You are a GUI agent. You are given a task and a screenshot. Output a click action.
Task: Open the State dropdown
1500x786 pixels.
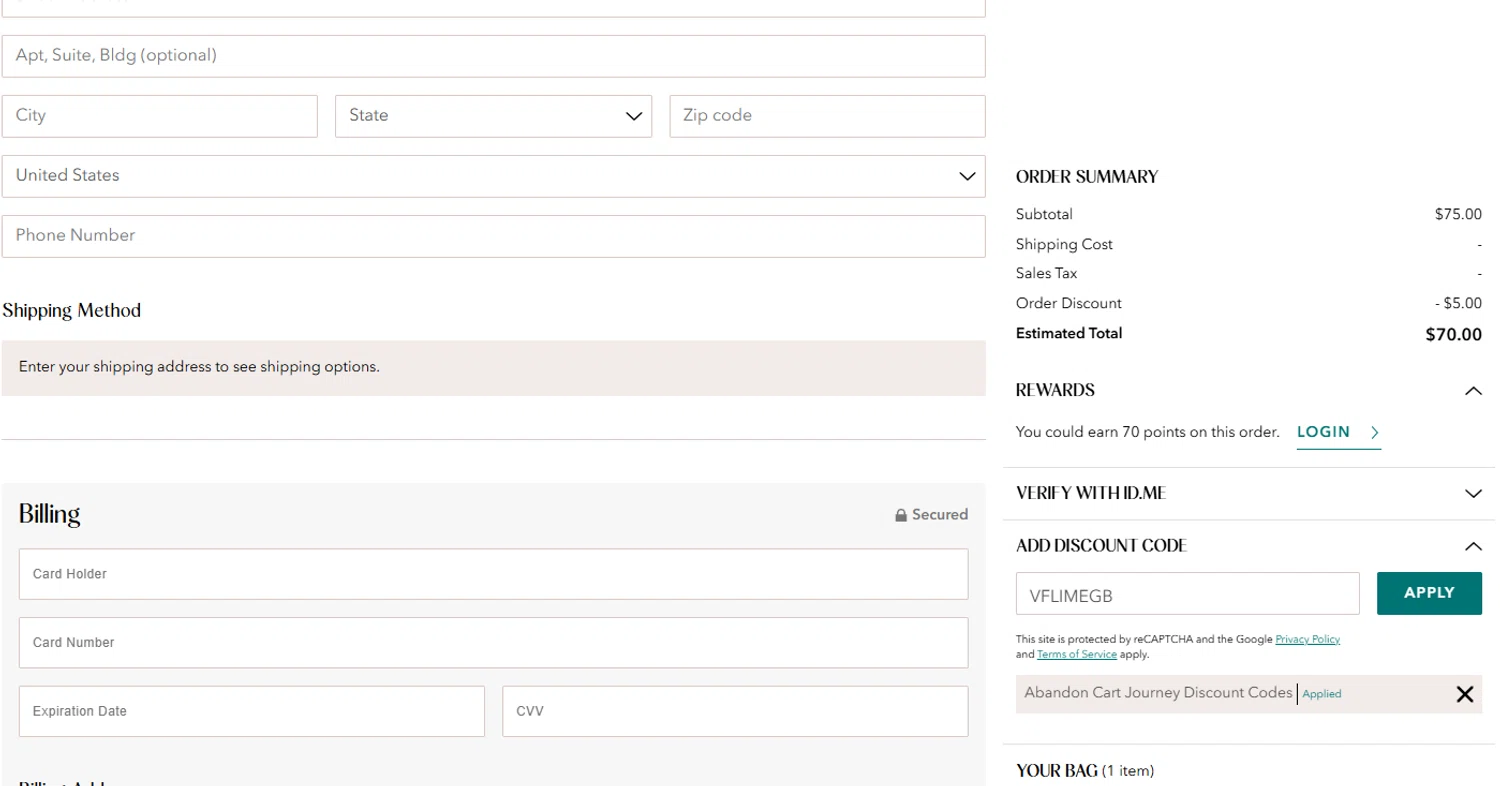tap(493, 116)
